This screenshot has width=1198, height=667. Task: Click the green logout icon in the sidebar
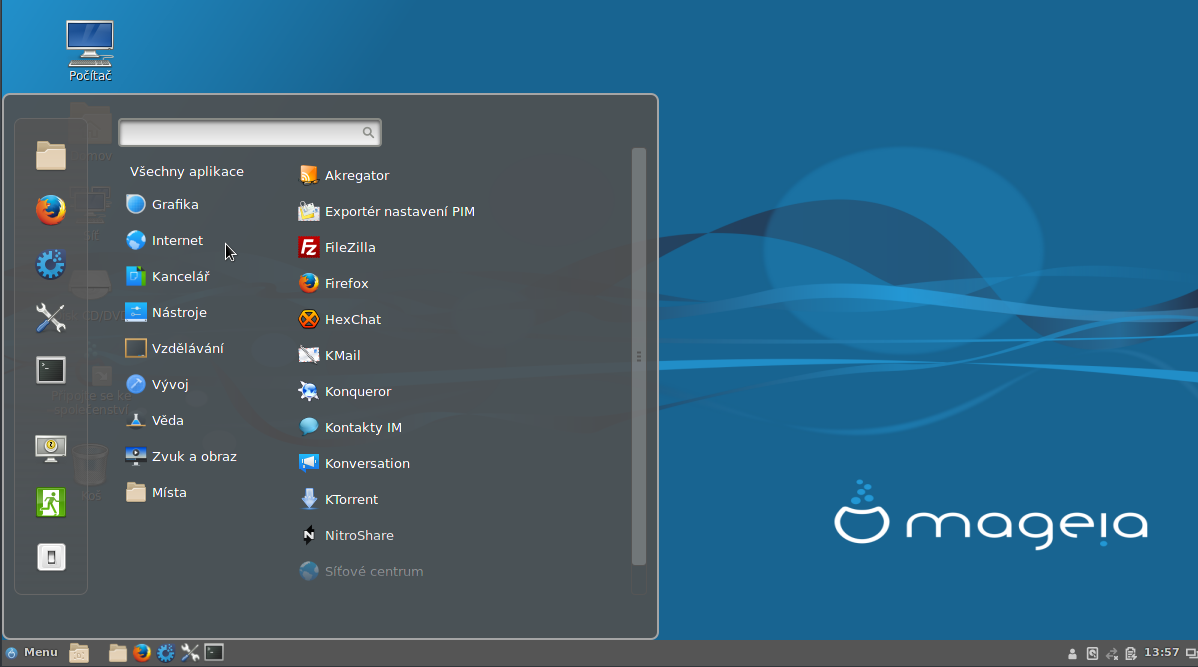point(51,503)
